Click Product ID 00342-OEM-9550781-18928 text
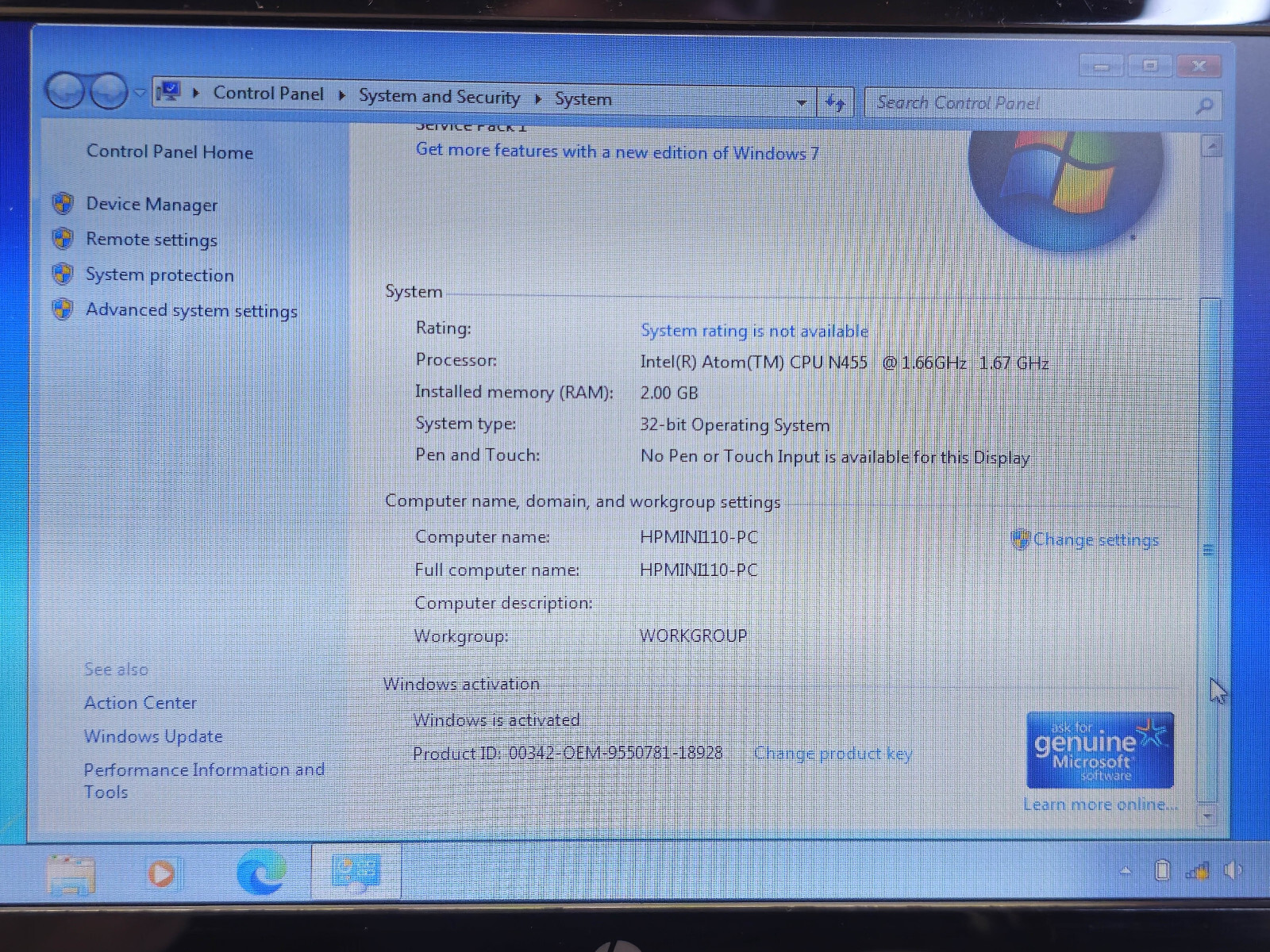This screenshot has width=1270, height=952. [568, 753]
